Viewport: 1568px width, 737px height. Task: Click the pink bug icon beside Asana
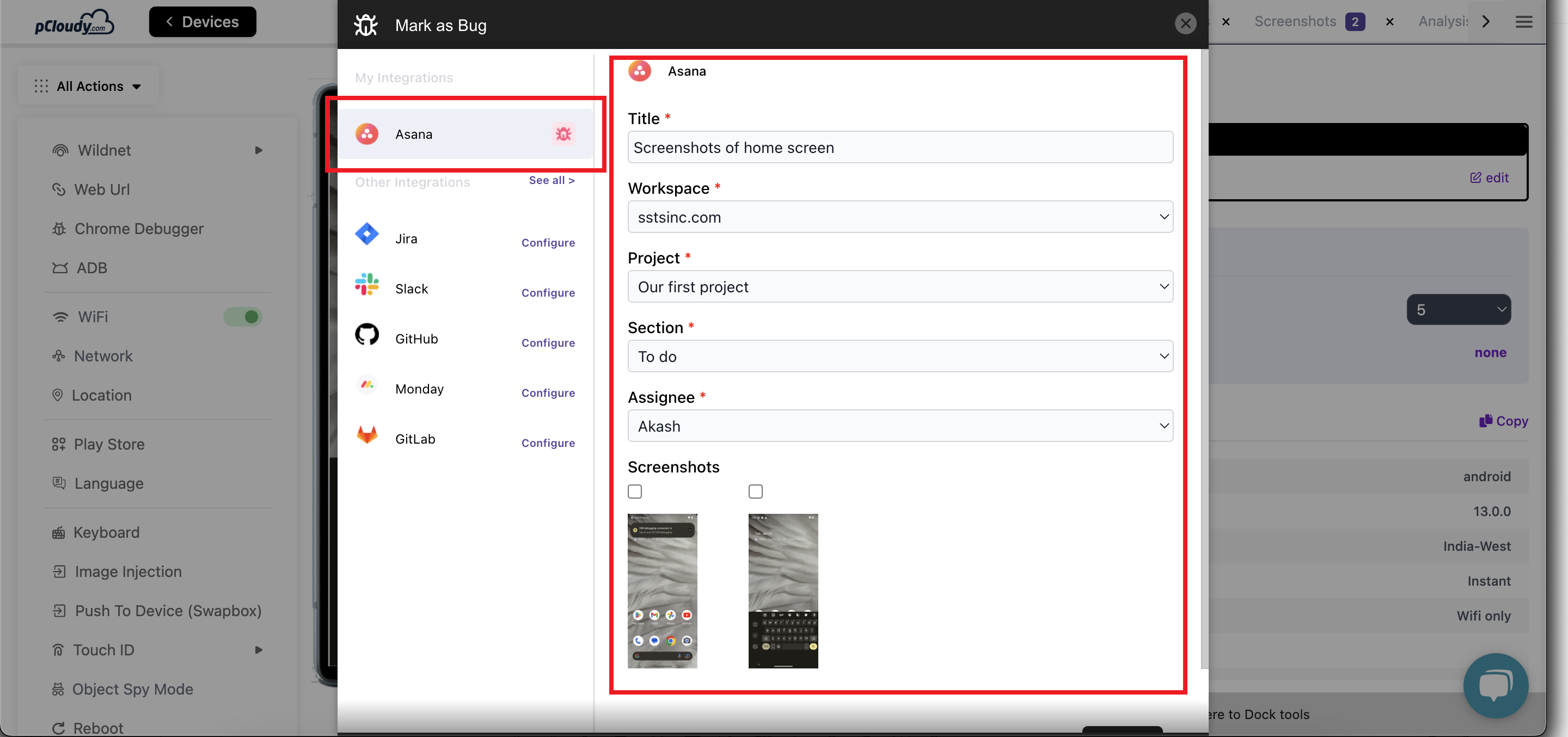pos(562,134)
